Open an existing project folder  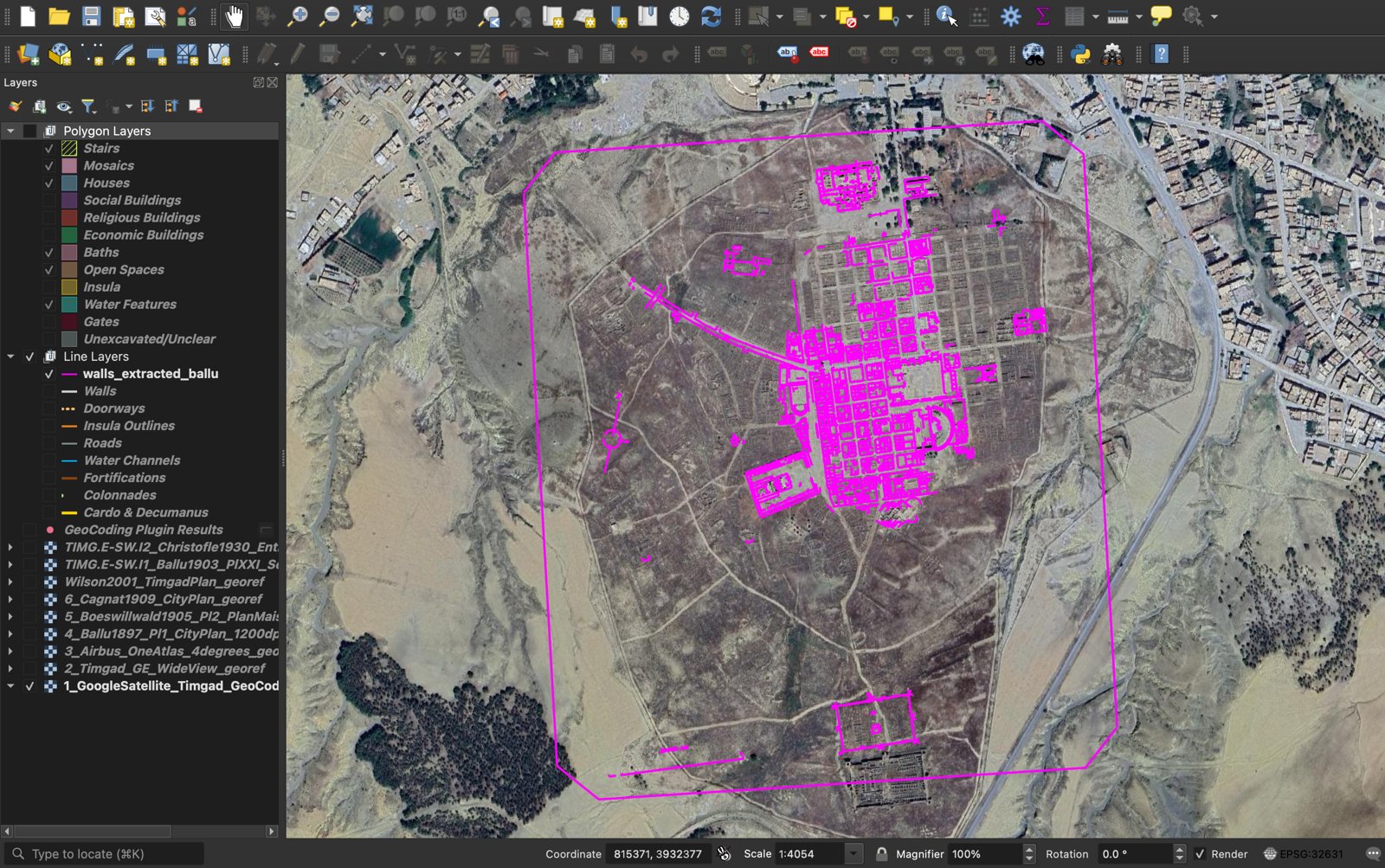(59, 16)
